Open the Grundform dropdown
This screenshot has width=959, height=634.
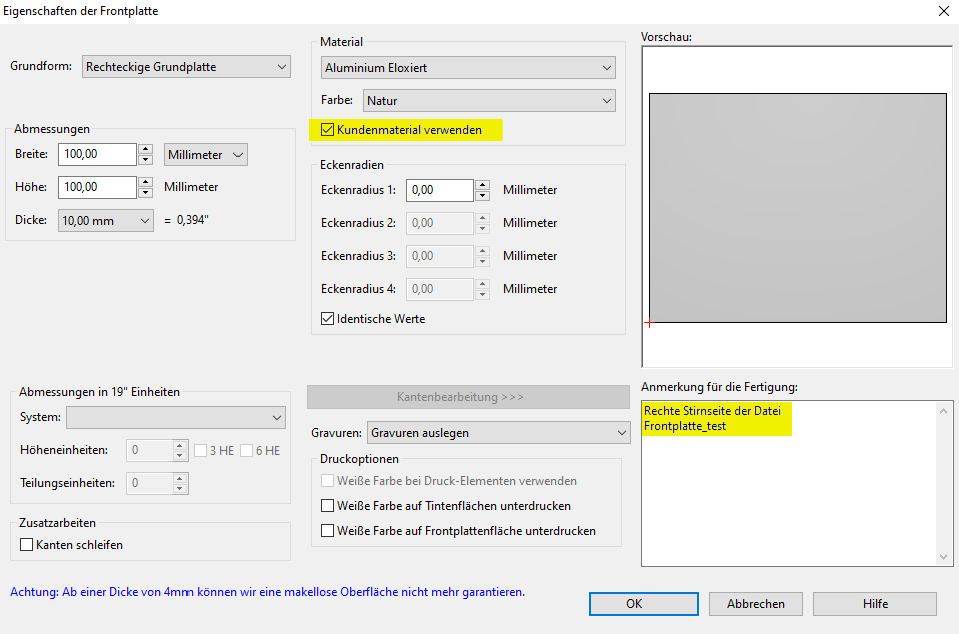(186, 67)
